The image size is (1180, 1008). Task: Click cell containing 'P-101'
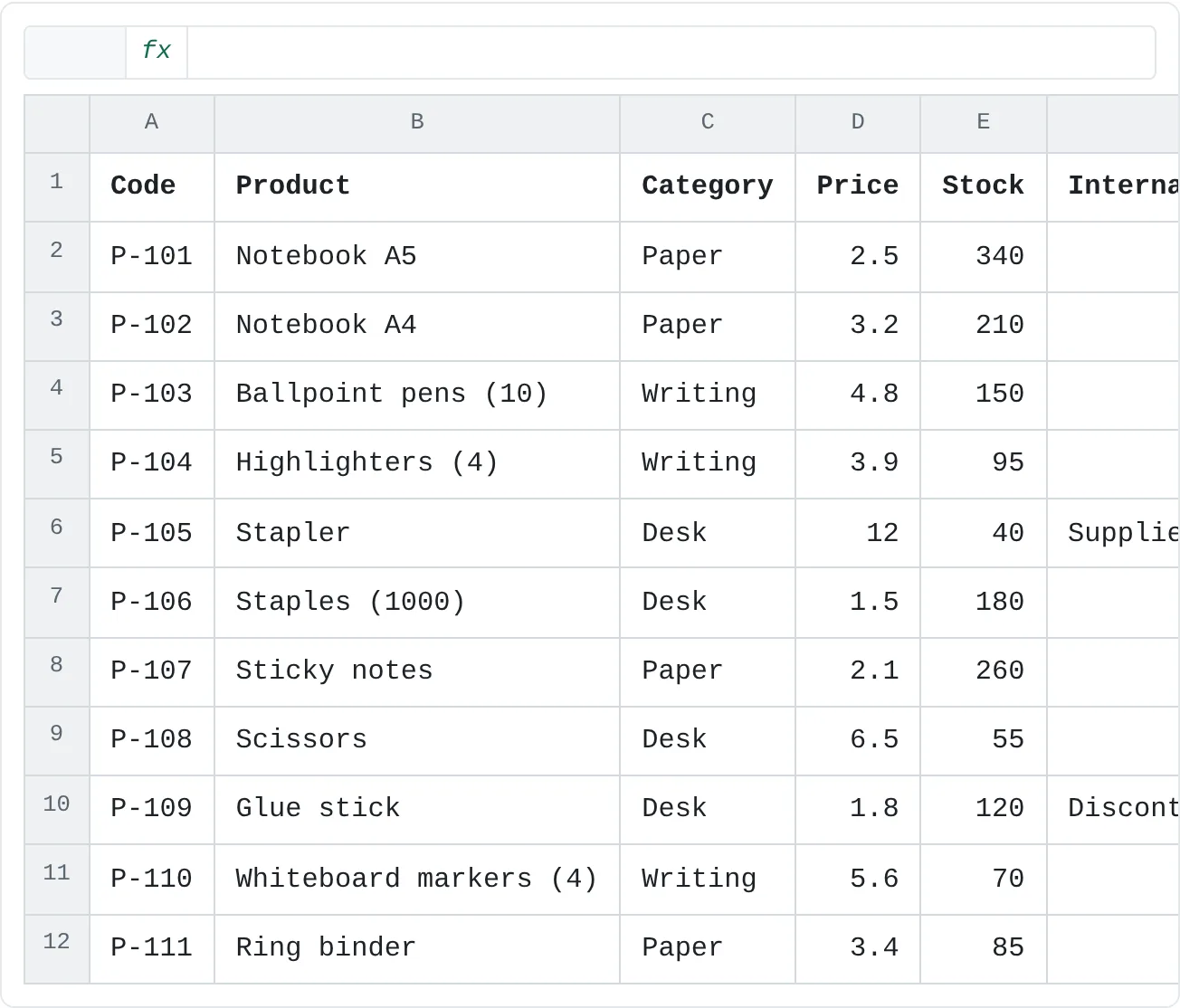(x=152, y=257)
